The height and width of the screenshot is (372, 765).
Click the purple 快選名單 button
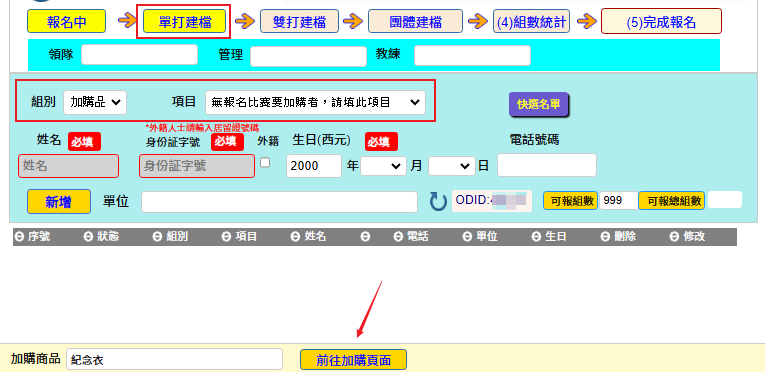tap(539, 104)
